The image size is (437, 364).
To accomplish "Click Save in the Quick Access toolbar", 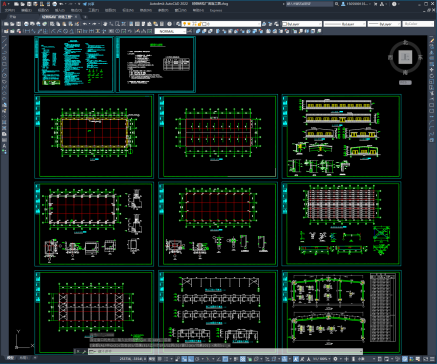I will tap(29, 4).
